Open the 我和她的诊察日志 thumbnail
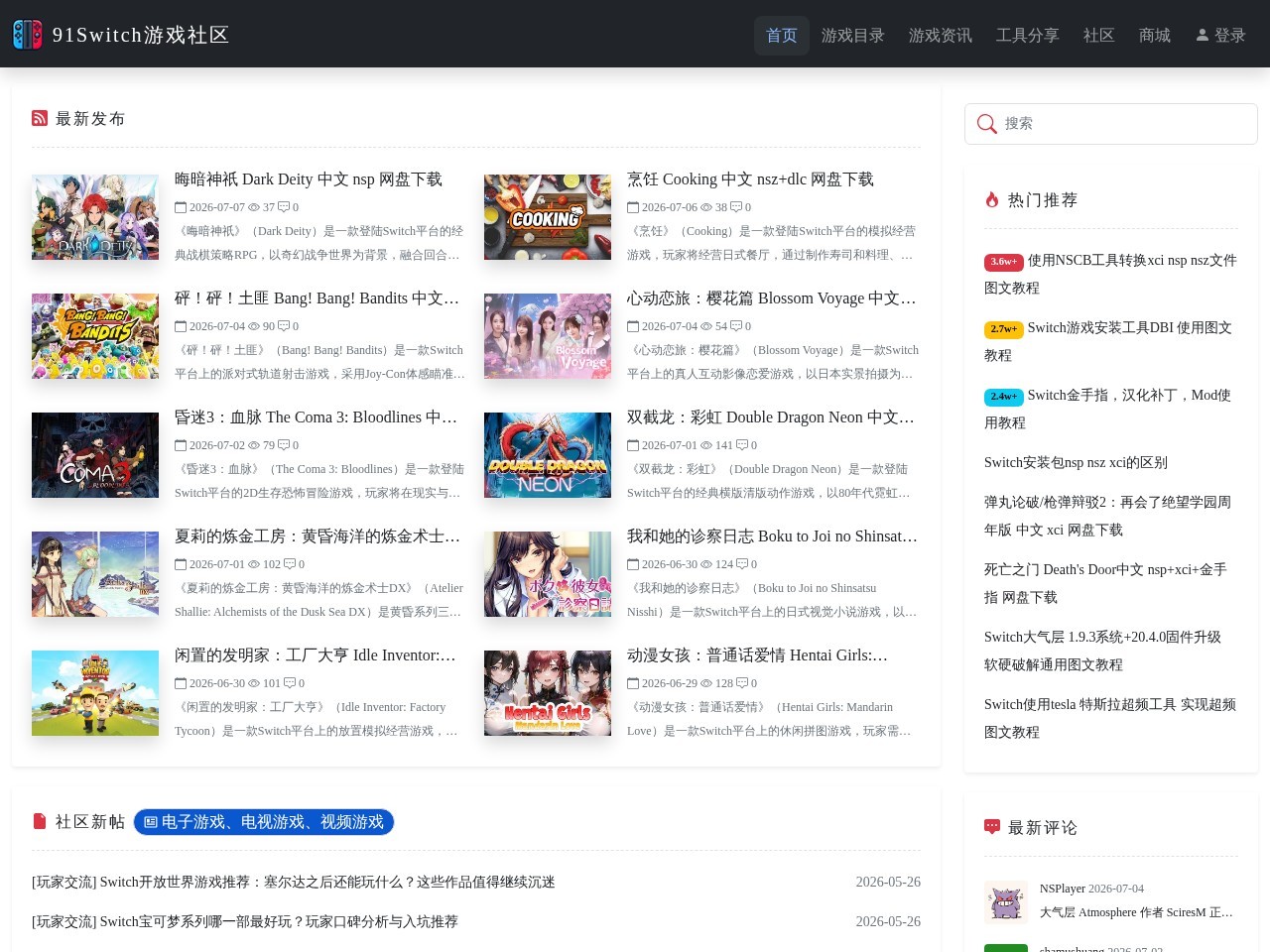This screenshot has width=1270, height=952. click(548, 574)
